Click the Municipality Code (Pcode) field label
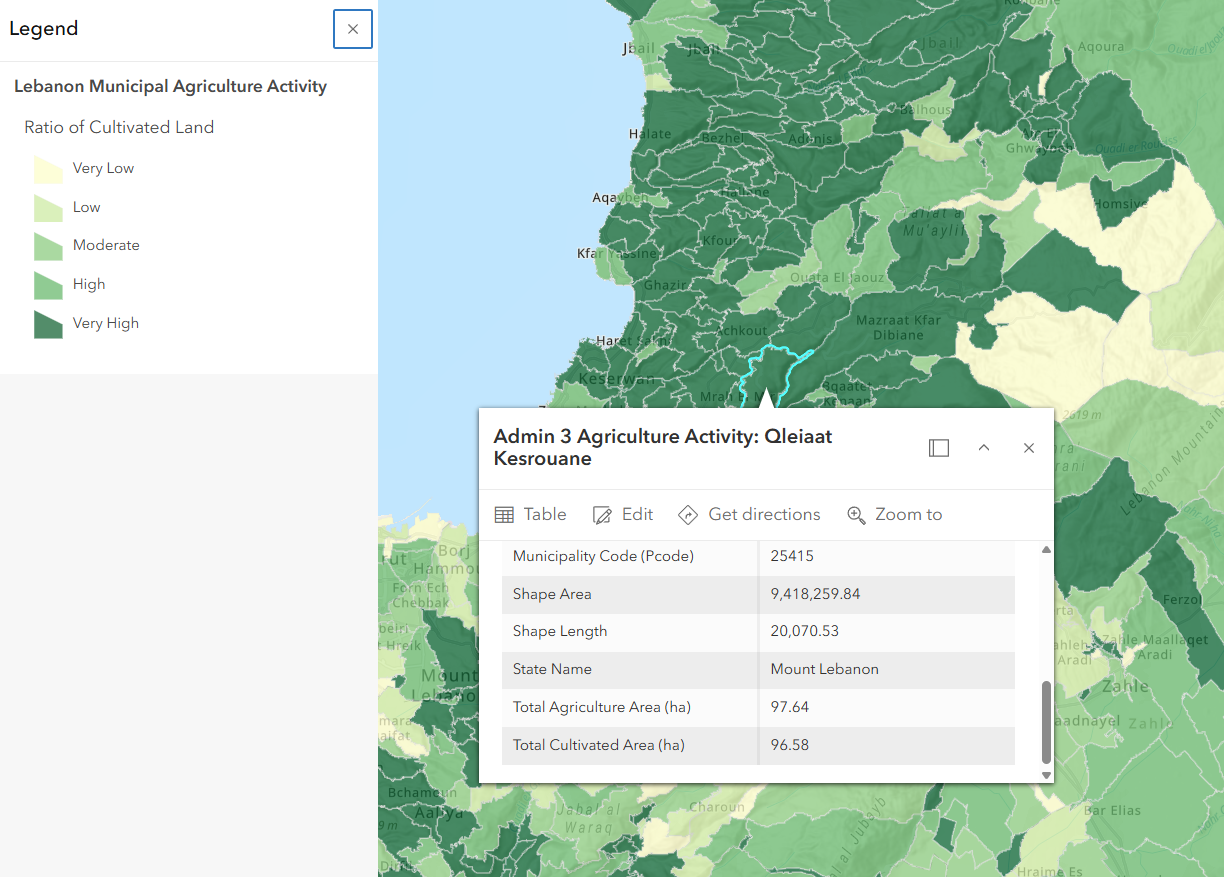 (x=603, y=556)
